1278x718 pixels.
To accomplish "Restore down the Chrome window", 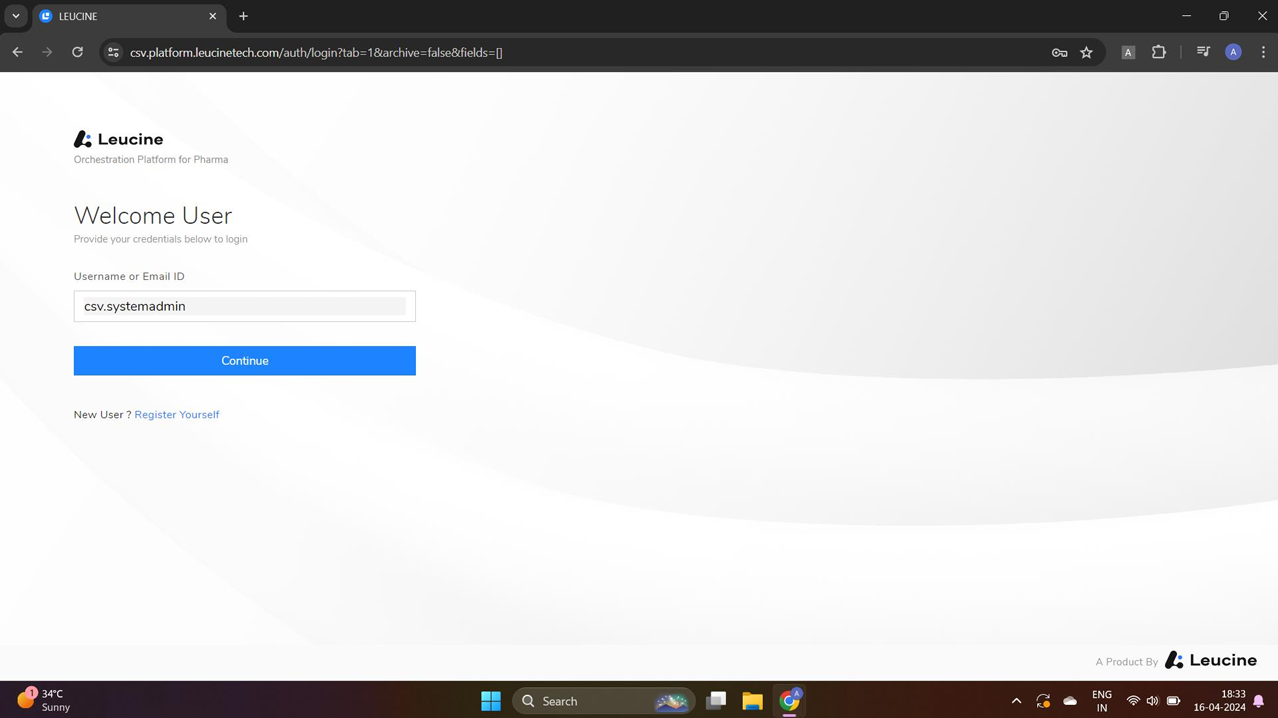I will point(1224,16).
